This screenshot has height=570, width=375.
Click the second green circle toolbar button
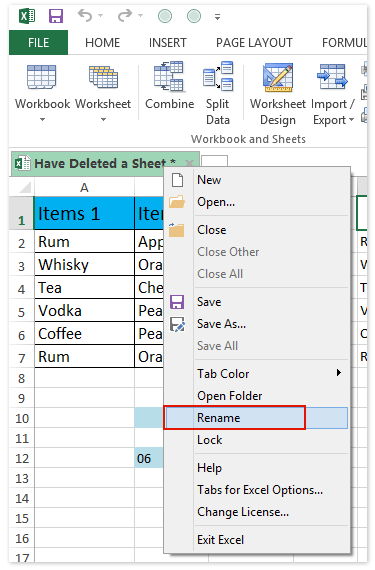pyautogui.click(x=194, y=16)
